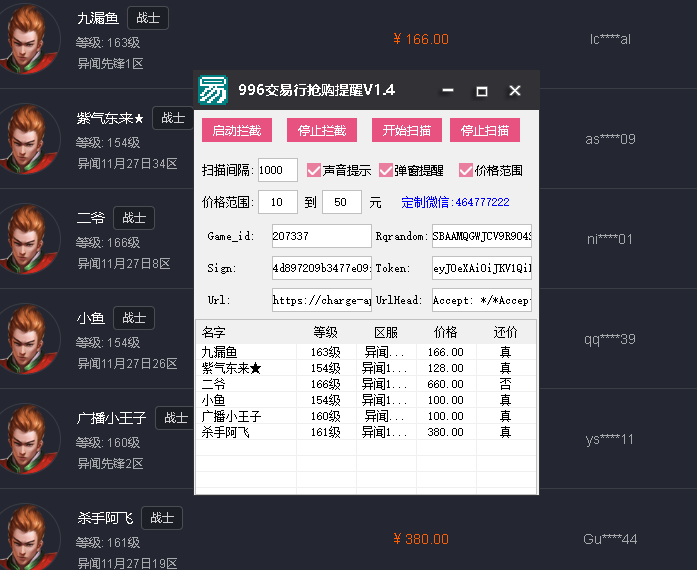Image resolution: width=697 pixels, height=570 pixels.
Task: Select the 二爷 row in results list
Action: click(365, 384)
